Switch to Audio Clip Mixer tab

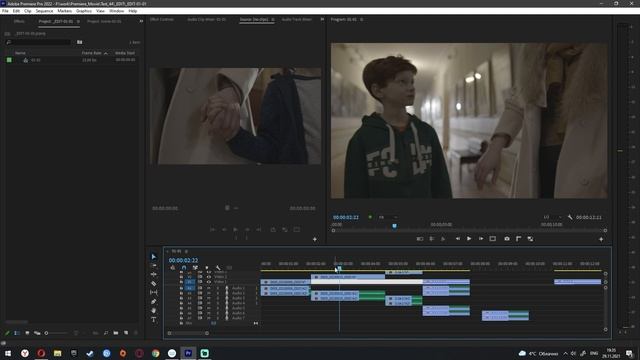pyautogui.click(x=207, y=19)
